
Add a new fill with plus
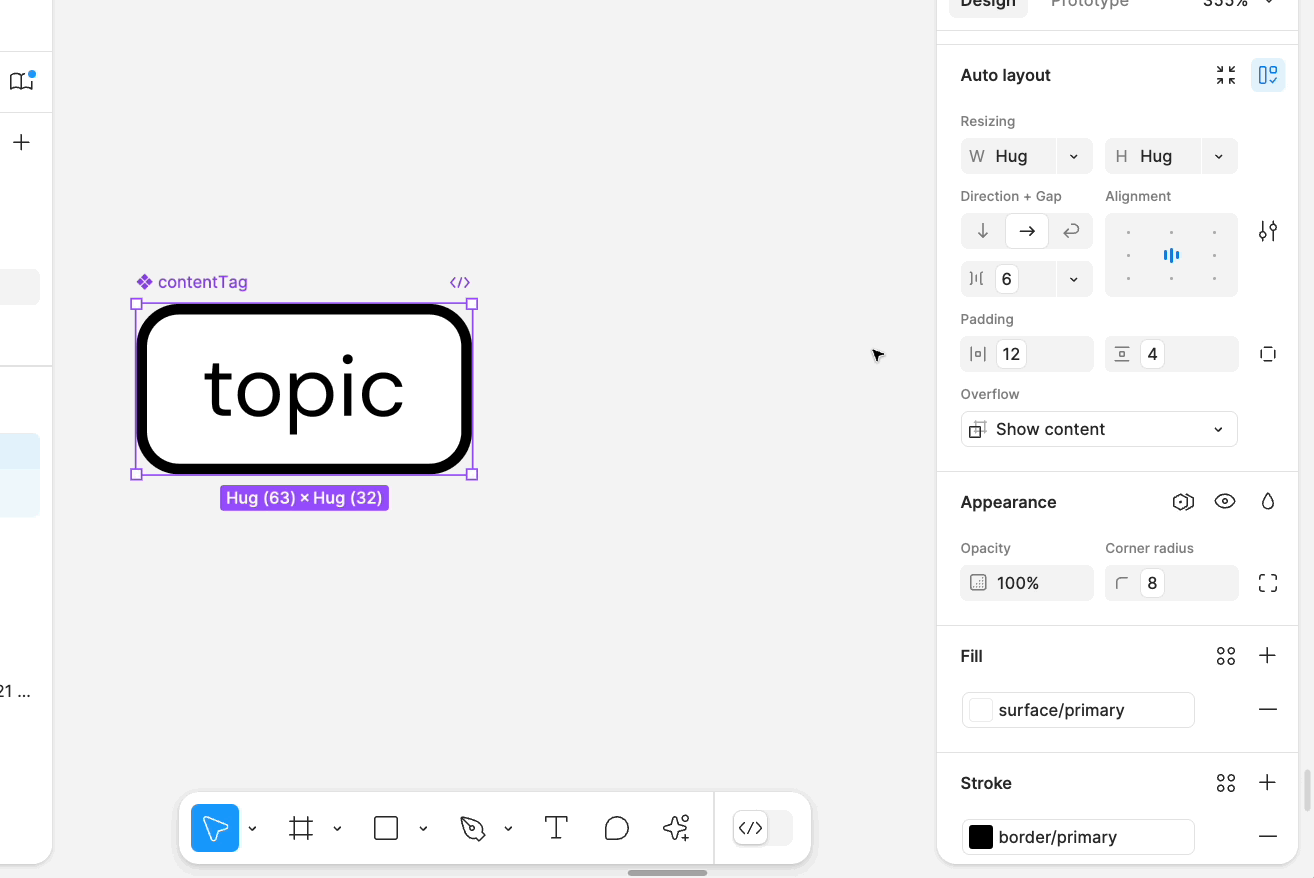click(x=1267, y=656)
